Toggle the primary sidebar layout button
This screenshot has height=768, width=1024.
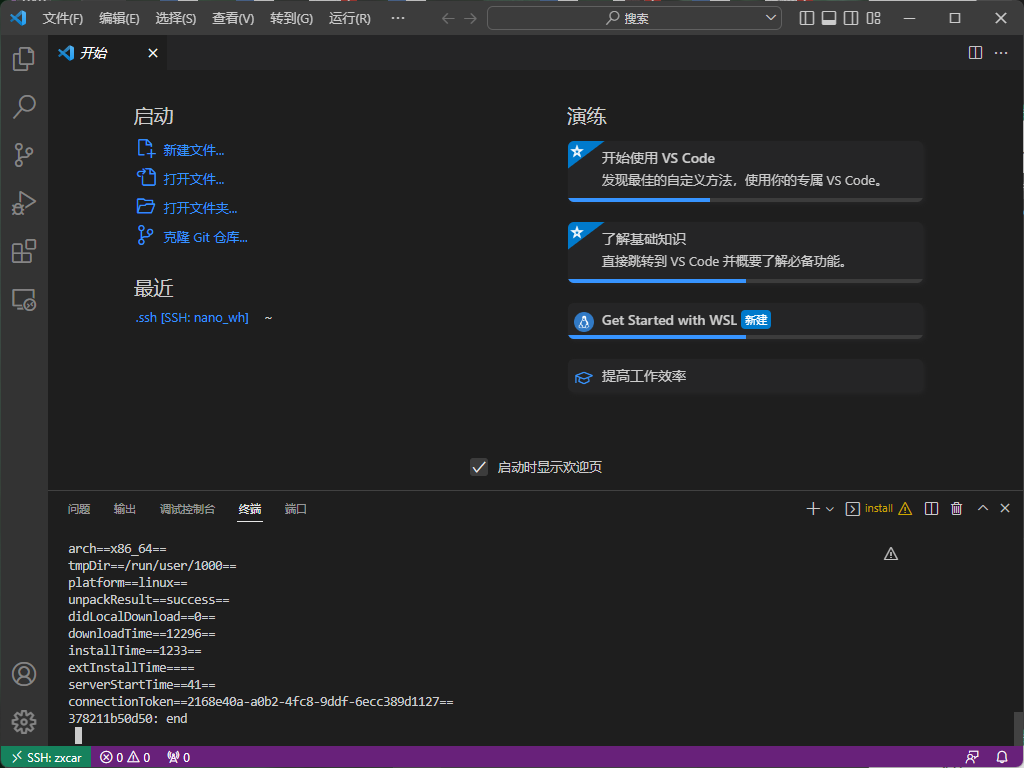point(807,18)
